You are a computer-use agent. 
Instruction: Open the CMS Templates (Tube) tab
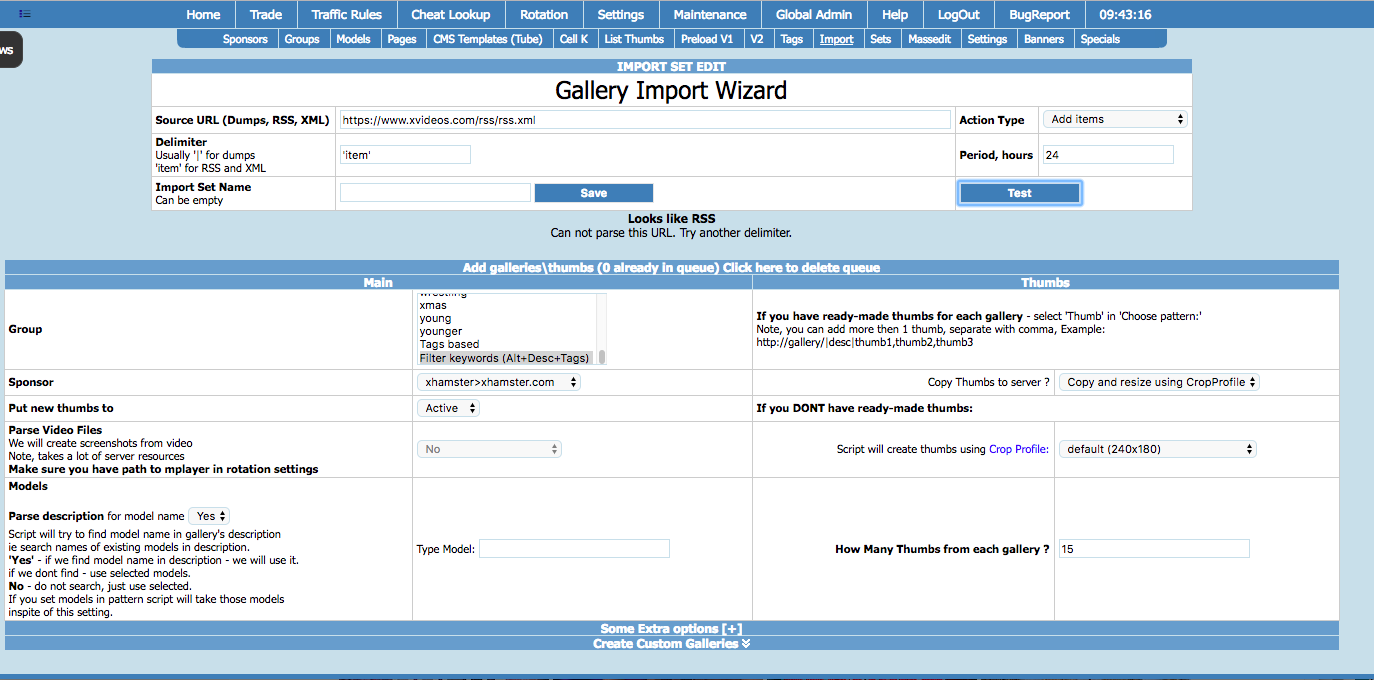tap(488, 39)
